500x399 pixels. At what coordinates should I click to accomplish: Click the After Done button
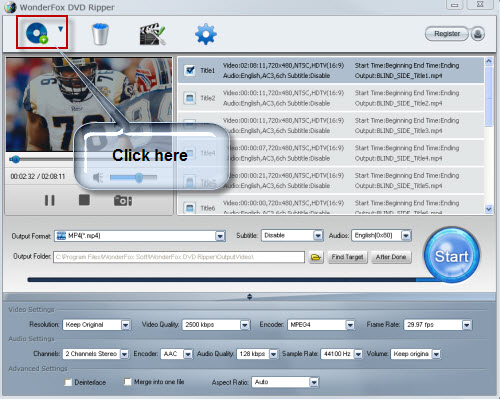391,257
